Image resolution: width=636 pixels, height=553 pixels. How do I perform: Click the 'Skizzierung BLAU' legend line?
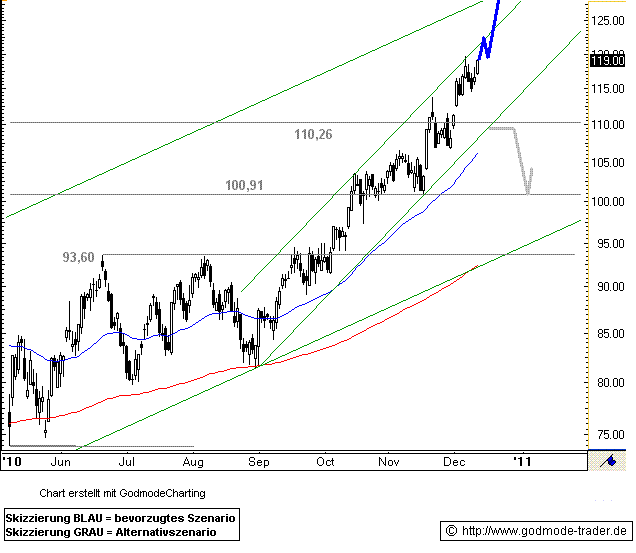point(120,518)
